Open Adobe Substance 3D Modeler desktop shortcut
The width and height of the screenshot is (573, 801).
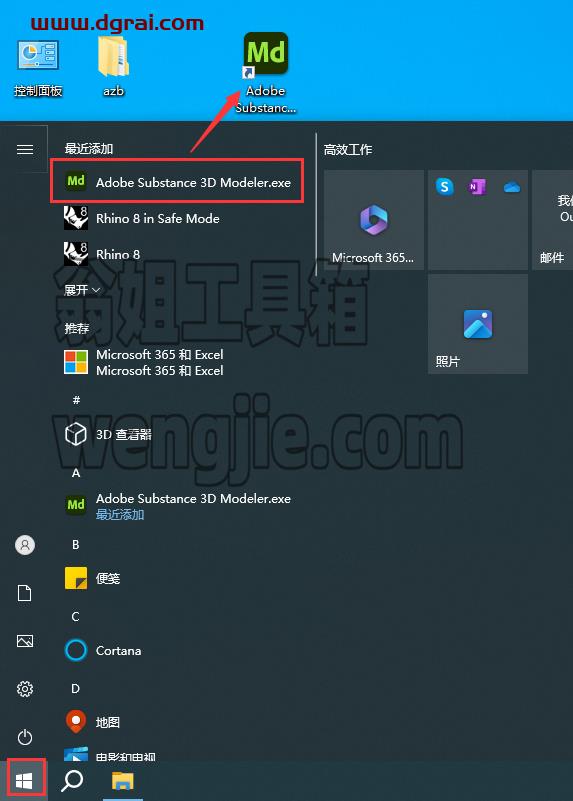(266, 72)
